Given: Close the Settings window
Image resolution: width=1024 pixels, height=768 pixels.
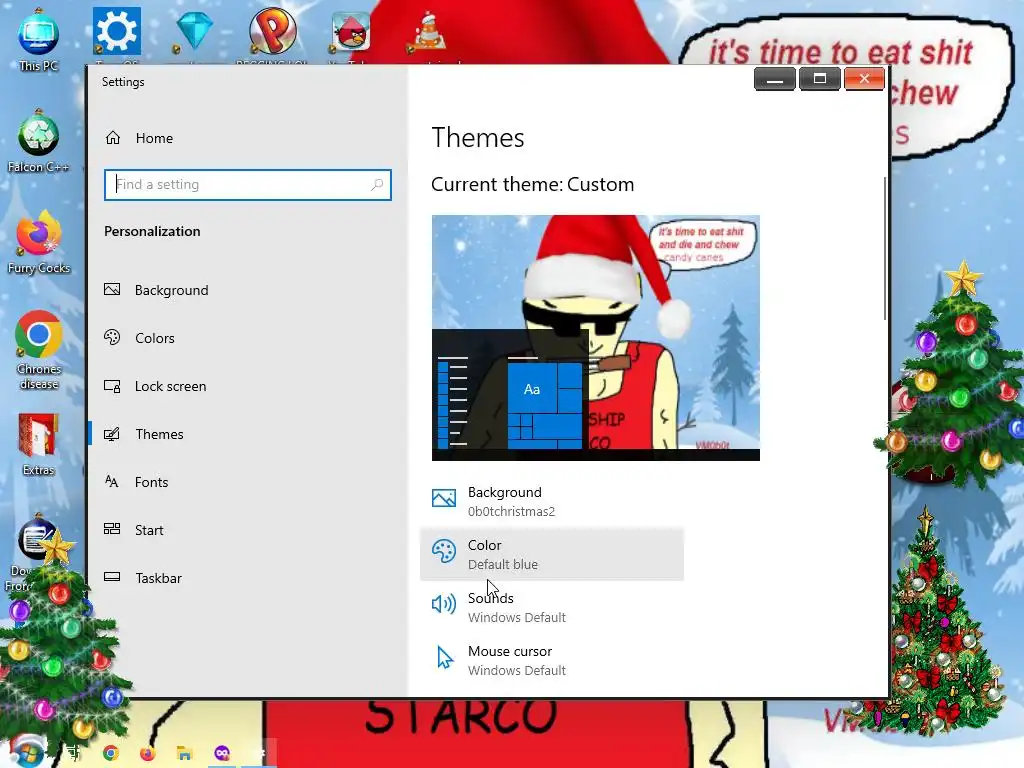Looking at the screenshot, I should pyautogui.click(x=864, y=79).
